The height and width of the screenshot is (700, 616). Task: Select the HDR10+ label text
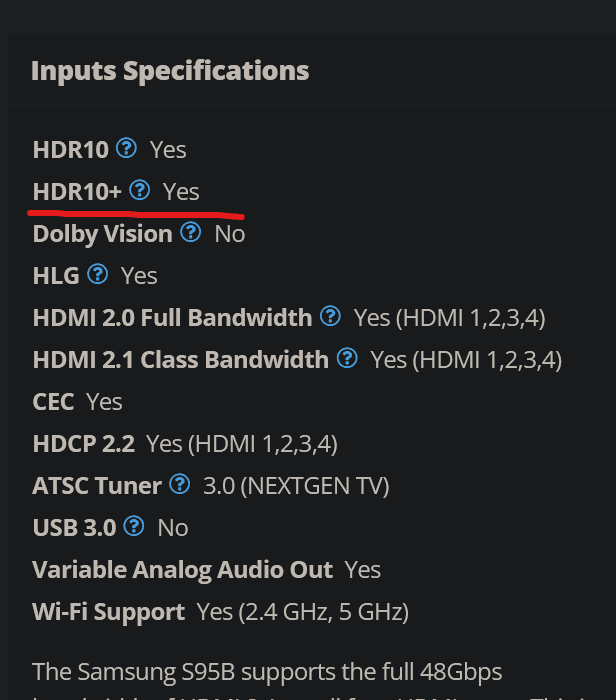click(77, 192)
